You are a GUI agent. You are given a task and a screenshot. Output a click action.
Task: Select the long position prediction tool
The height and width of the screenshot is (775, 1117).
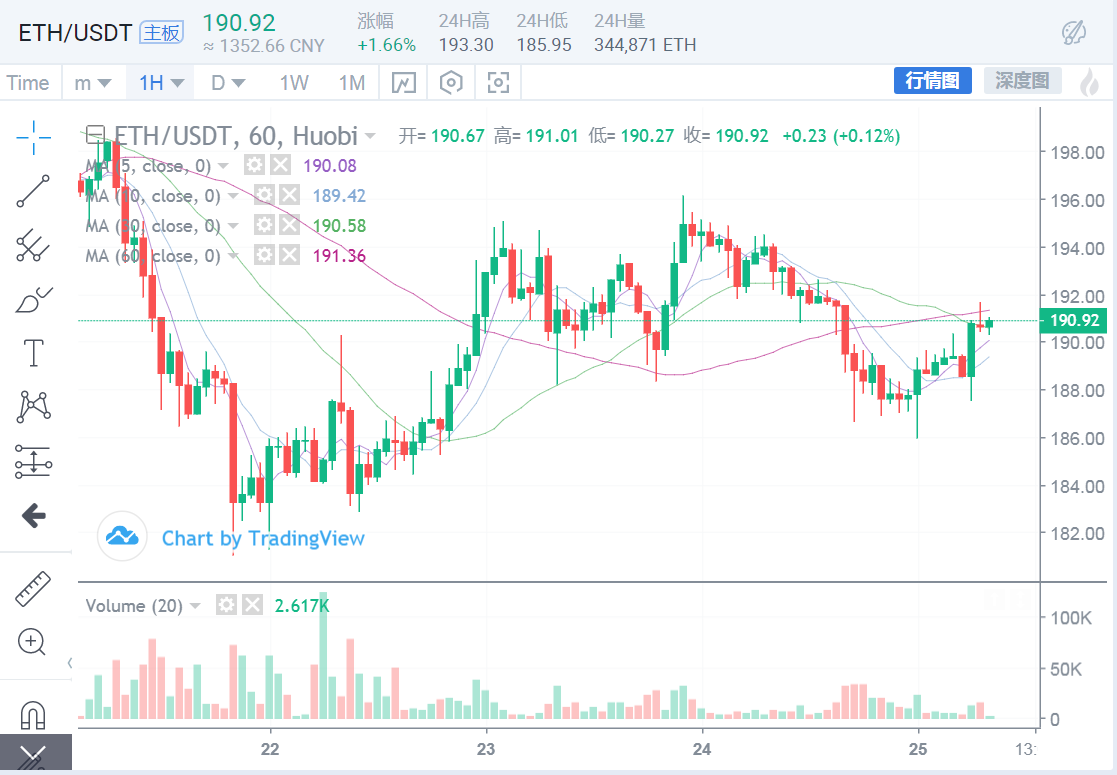coord(33,461)
